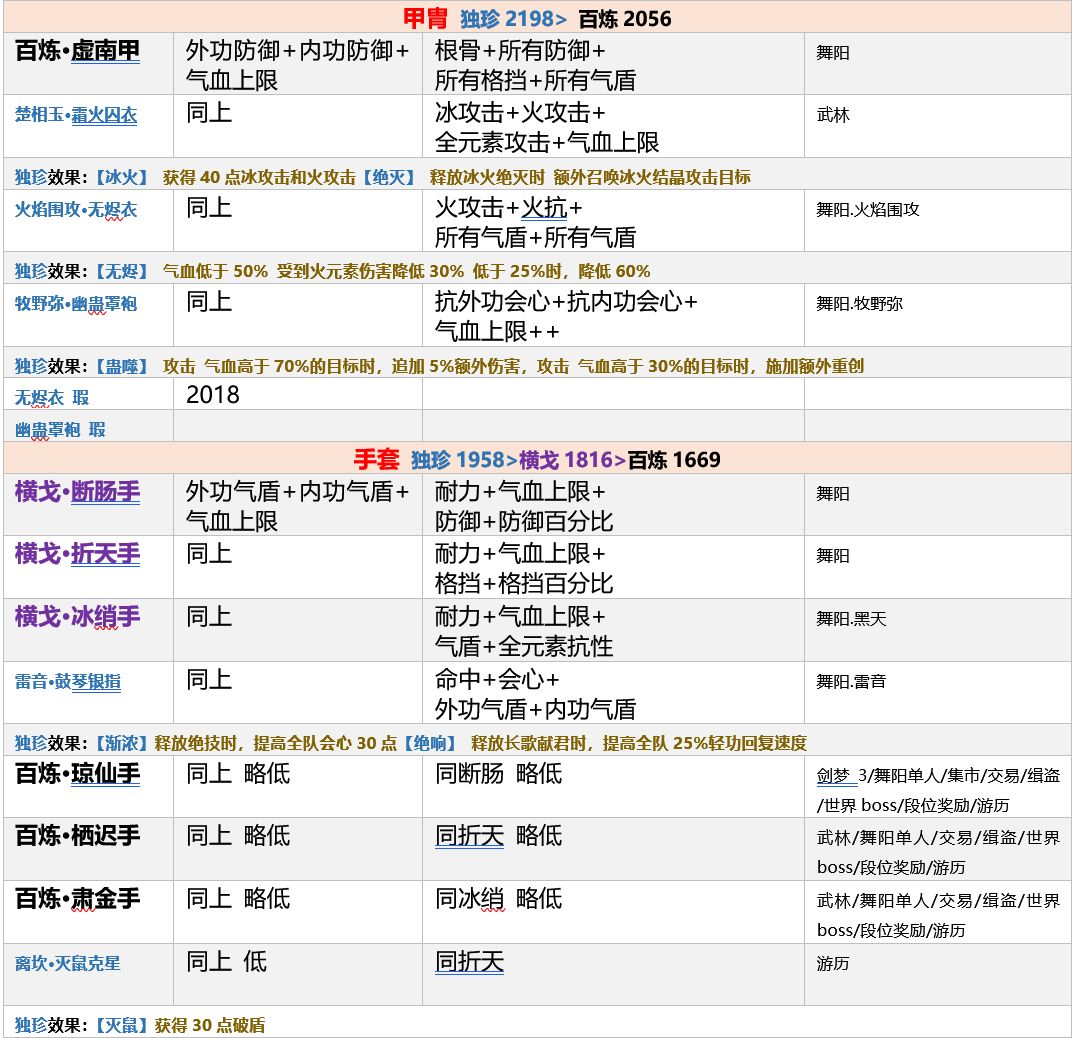Click the purple 横戈•折天手 link
1075x1038 pixels.
pos(78,554)
